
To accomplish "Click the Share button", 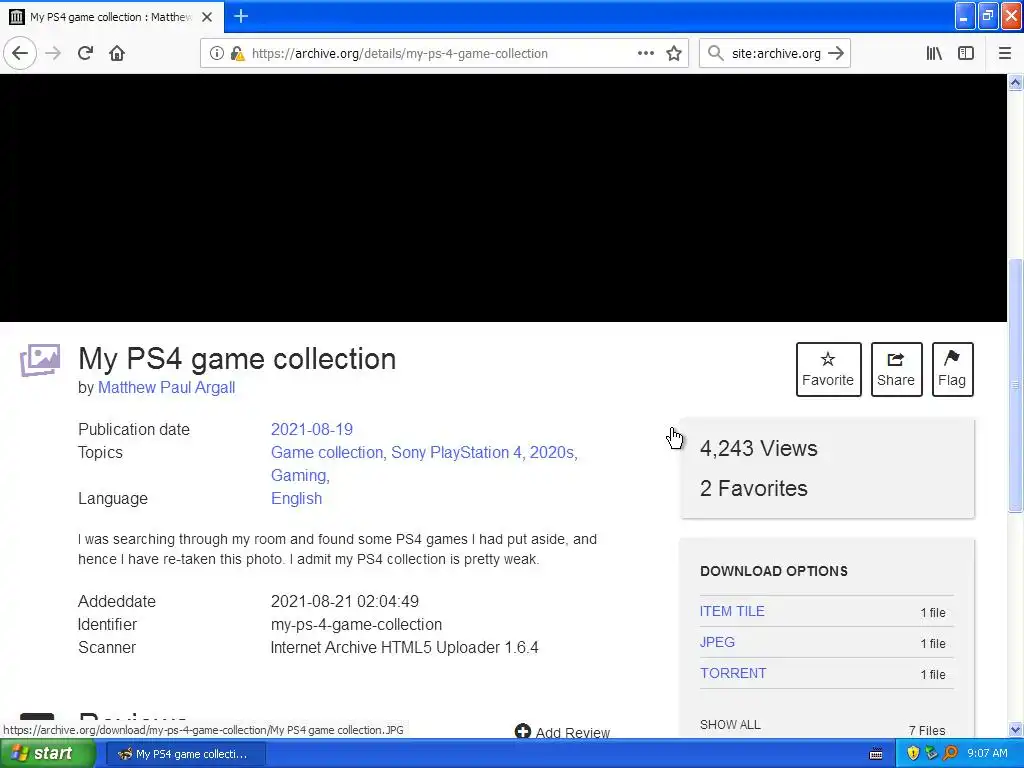I will point(896,369).
